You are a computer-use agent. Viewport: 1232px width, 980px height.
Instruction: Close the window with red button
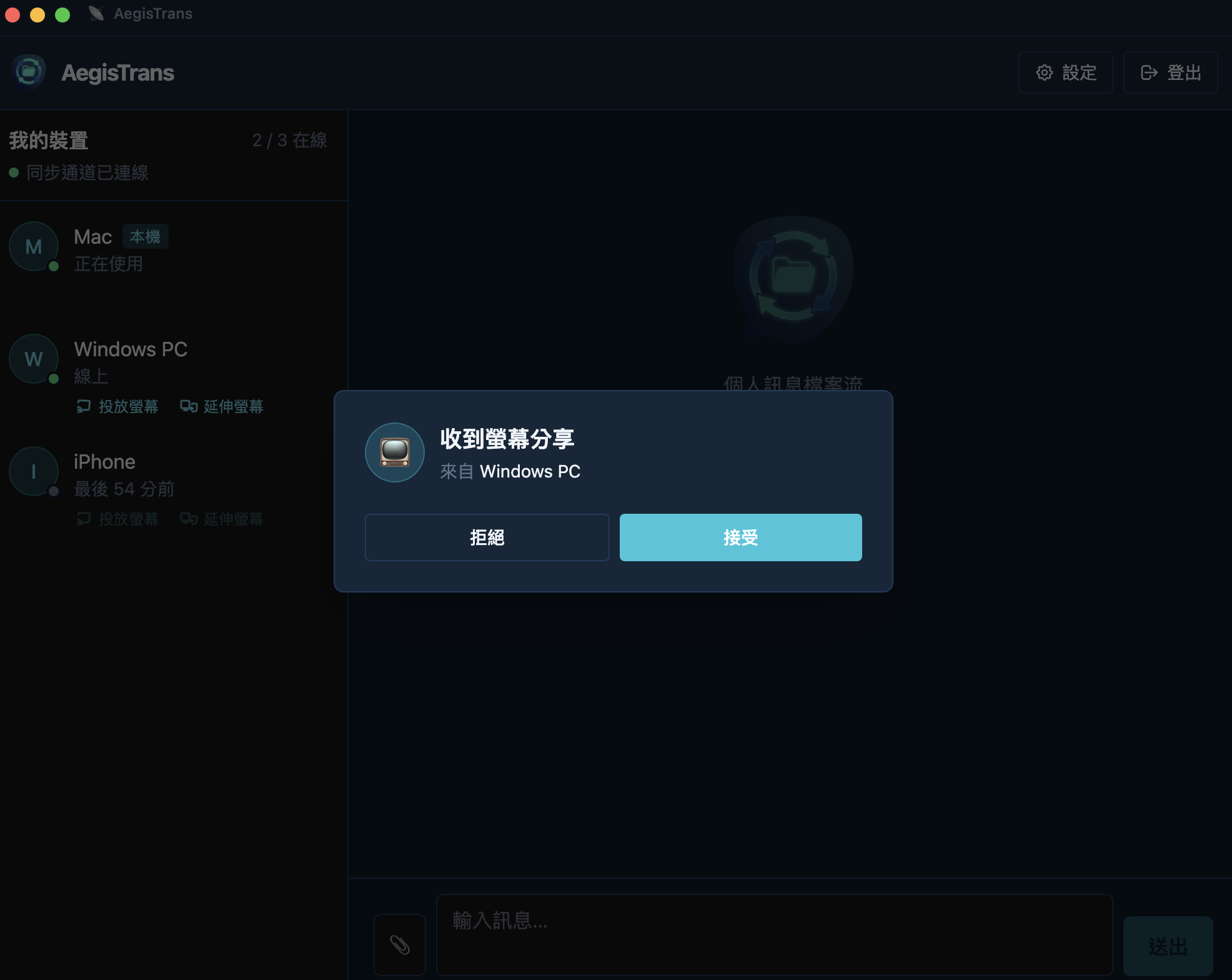coord(12,14)
